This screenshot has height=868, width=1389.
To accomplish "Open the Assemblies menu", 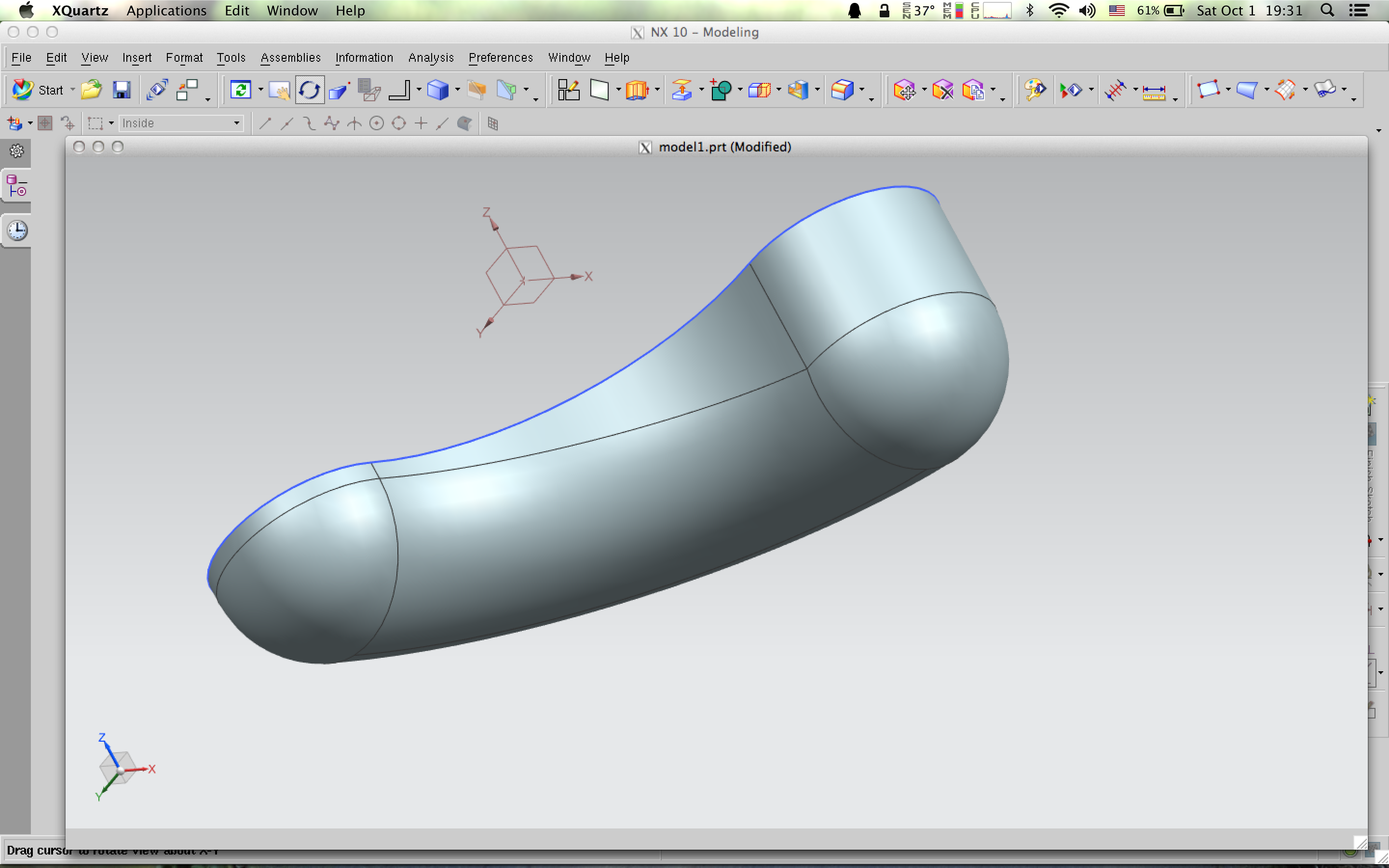I will point(290,57).
